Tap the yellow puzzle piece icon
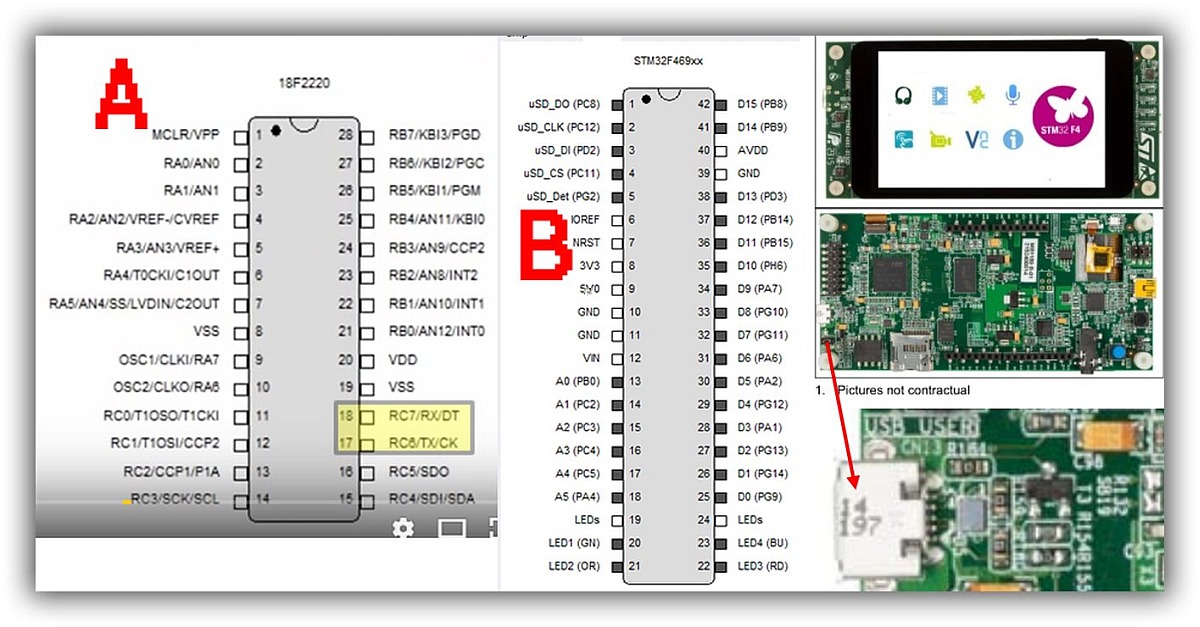This screenshot has height=627, width=1200. click(x=977, y=95)
